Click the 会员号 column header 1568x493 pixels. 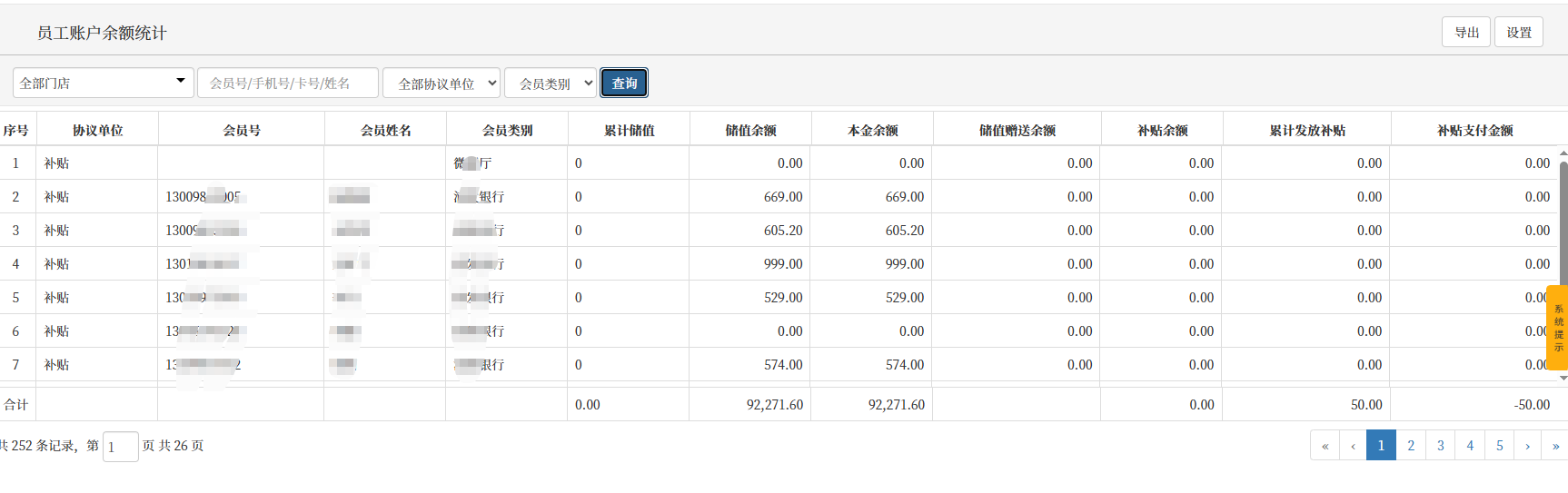pos(242,130)
